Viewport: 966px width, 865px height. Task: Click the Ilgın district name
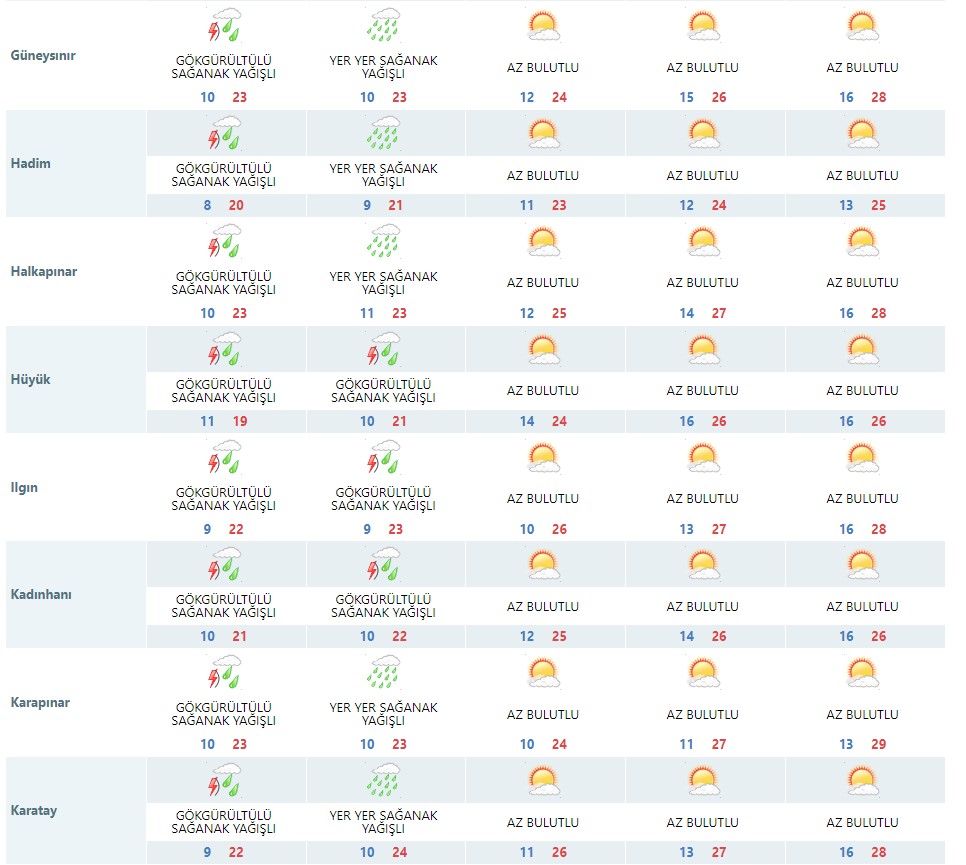click(24, 487)
